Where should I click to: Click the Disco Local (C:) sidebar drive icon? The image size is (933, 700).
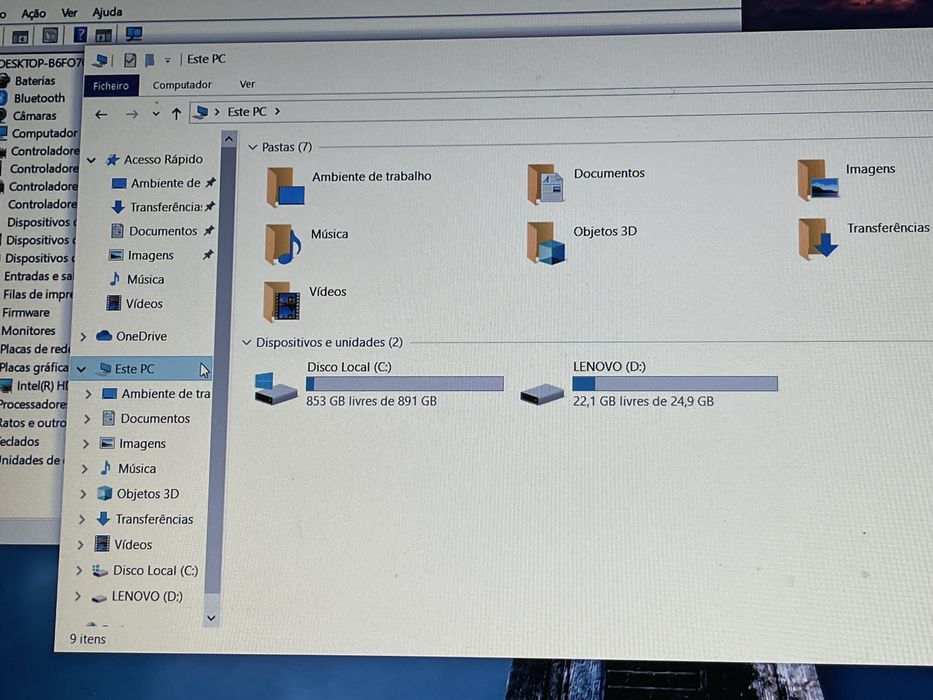[99, 570]
